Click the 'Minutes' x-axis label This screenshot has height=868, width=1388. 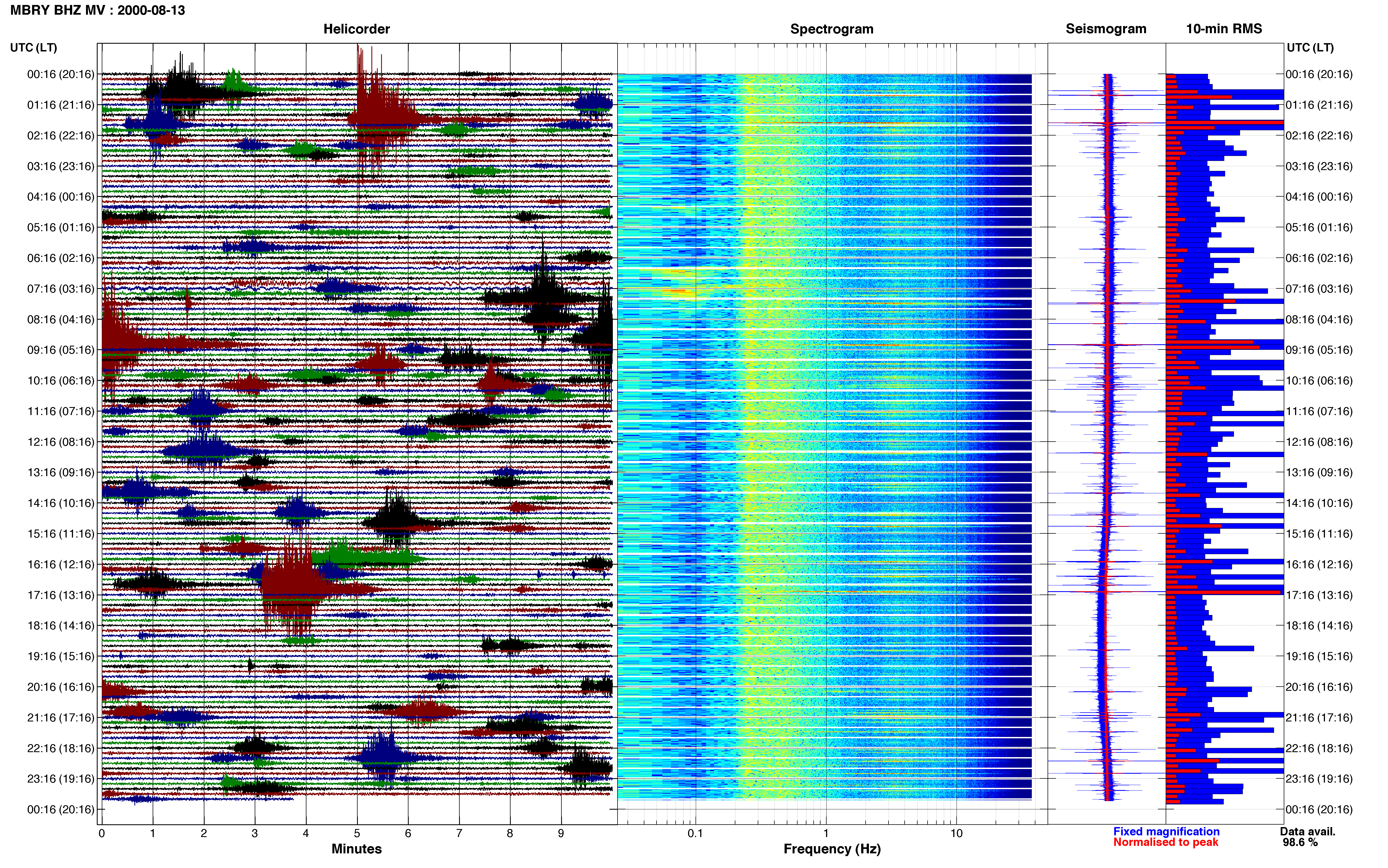coord(356,849)
